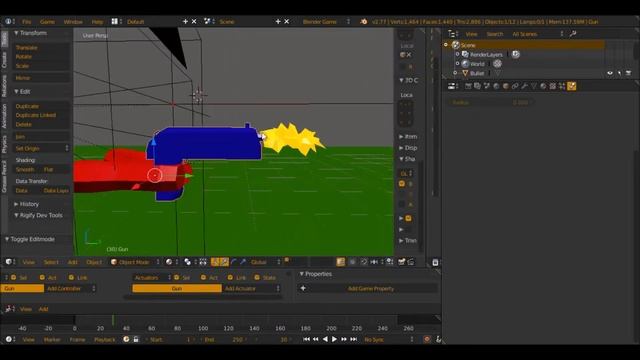The height and width of the screenshot is (360, 640).
Task: Jump to the last frame
Action: [353, 339]
